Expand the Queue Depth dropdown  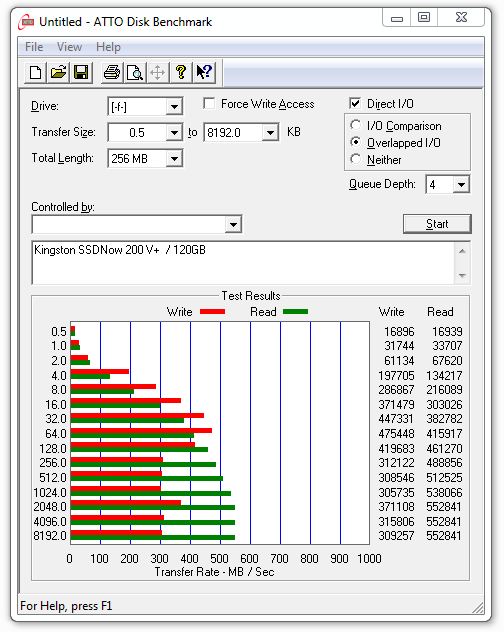point(461,185)
